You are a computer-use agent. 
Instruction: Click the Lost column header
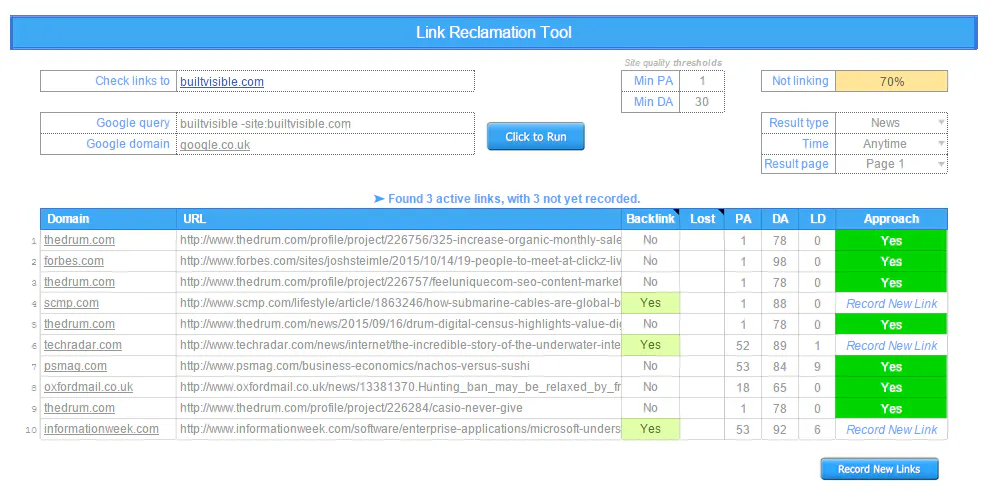702,218
